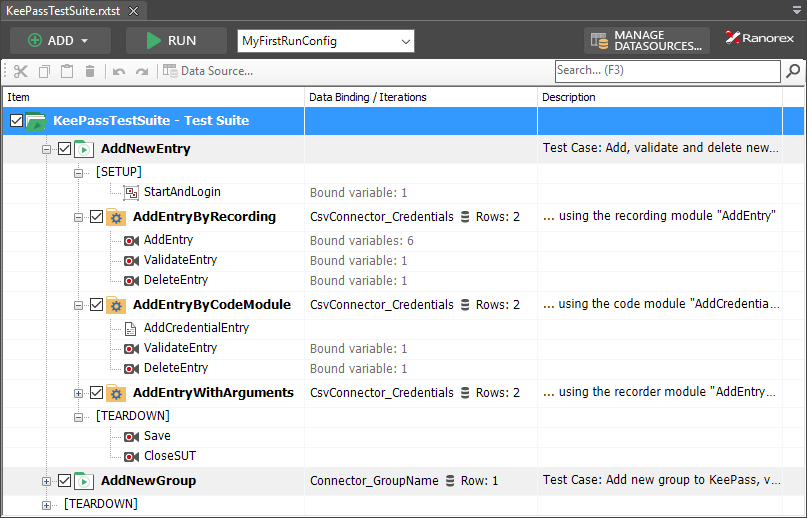Click the AddNewGroup description text

tap(661, 480)
